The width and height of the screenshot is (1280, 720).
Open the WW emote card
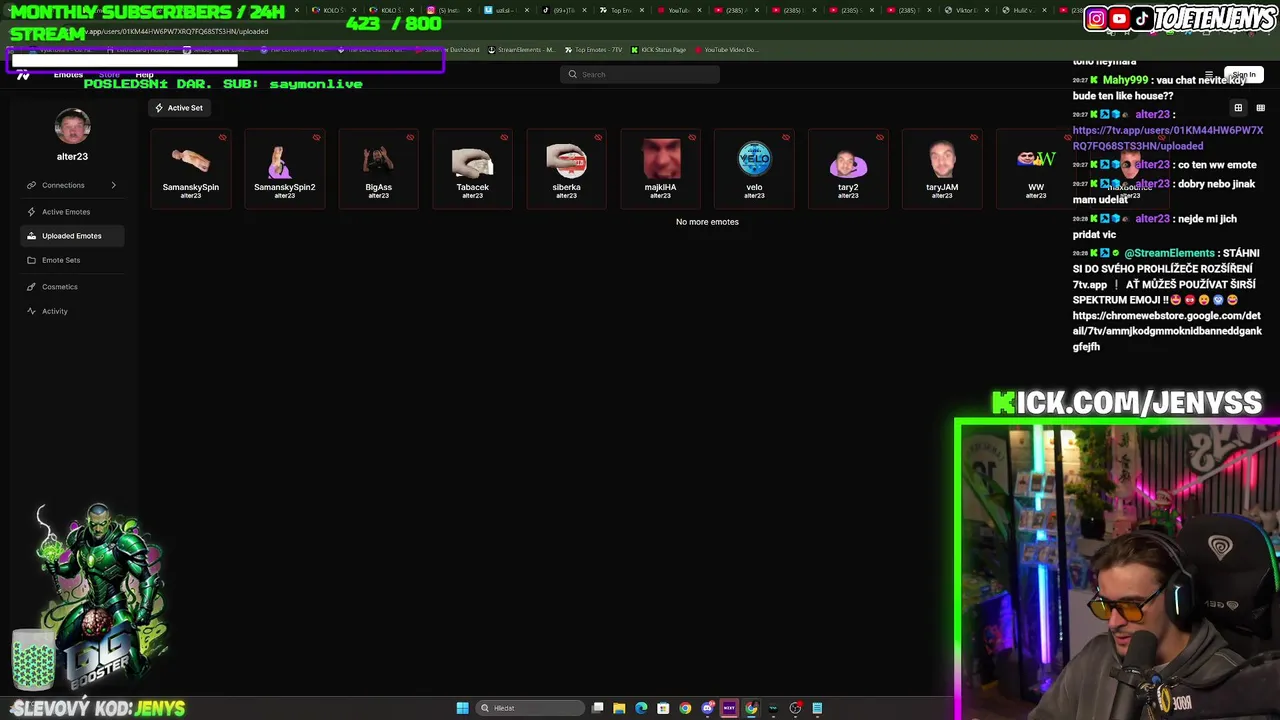[x=1036, y=168]
